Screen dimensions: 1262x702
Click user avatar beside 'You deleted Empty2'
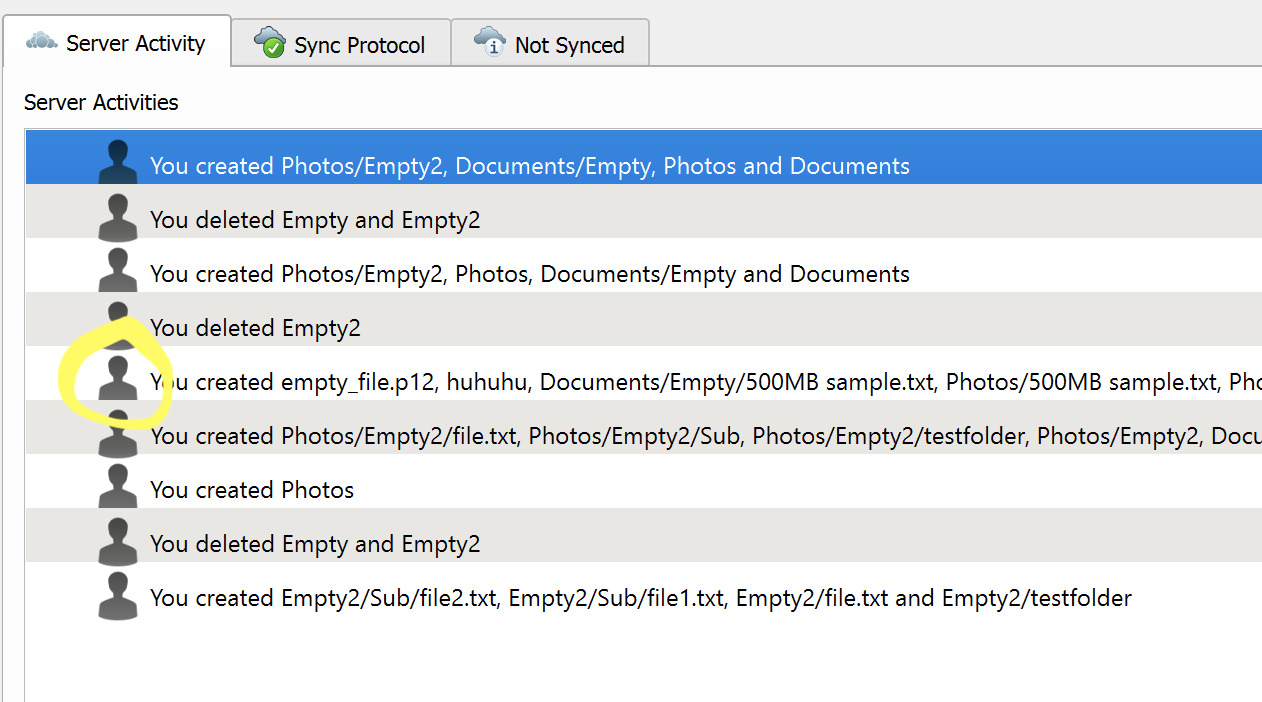tap(118, 324)
